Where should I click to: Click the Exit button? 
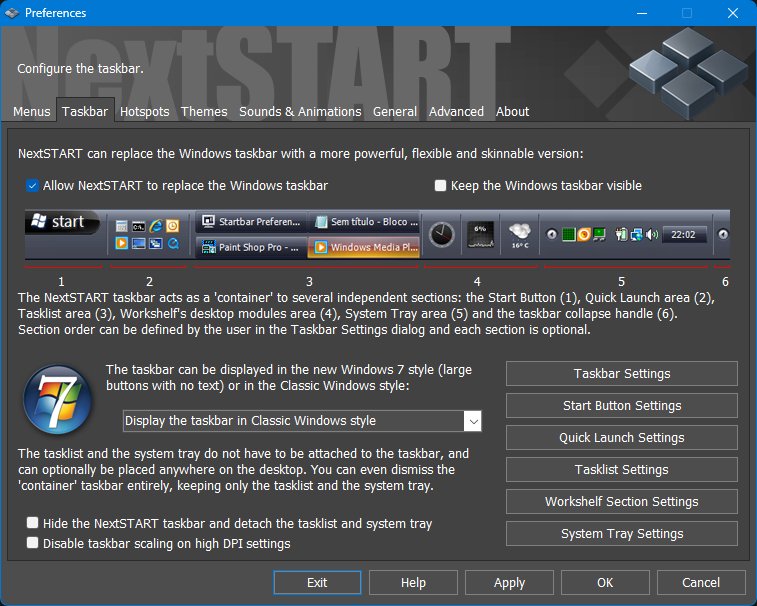click(x=317, y=582)
